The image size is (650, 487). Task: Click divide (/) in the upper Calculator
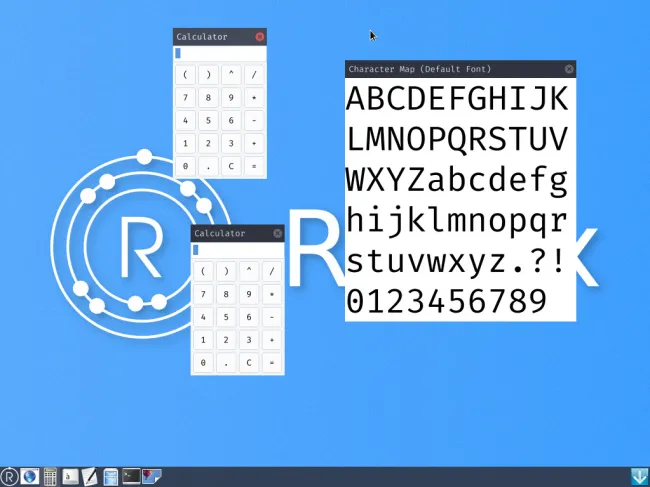[x=254, y=75]
